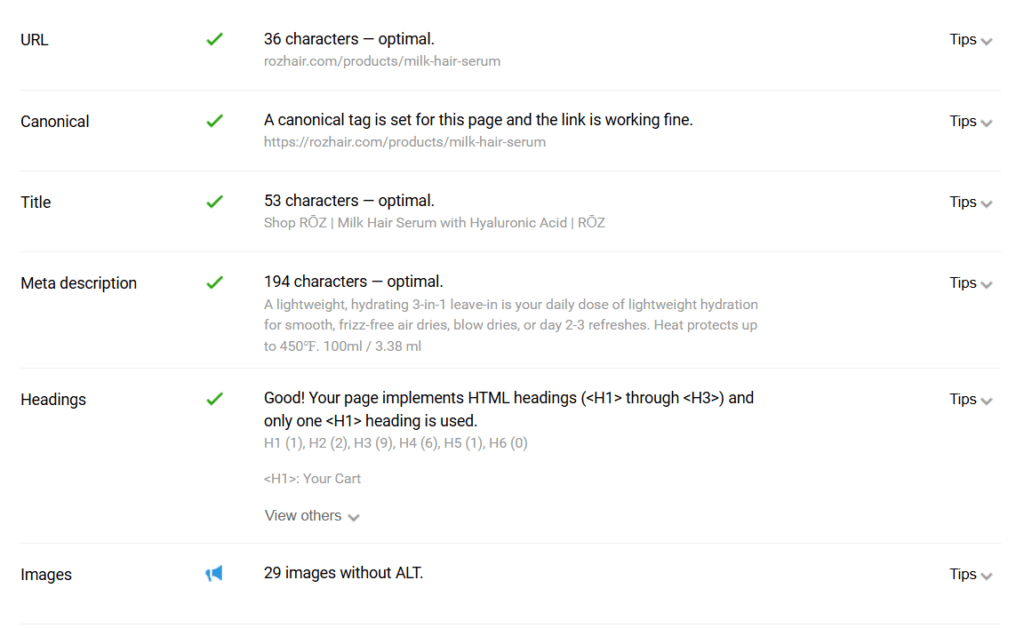The height and width of the screenshot is (628, 1024).
Task: Click the green checkmark beside Canonical
Action: tap(214, 121)
